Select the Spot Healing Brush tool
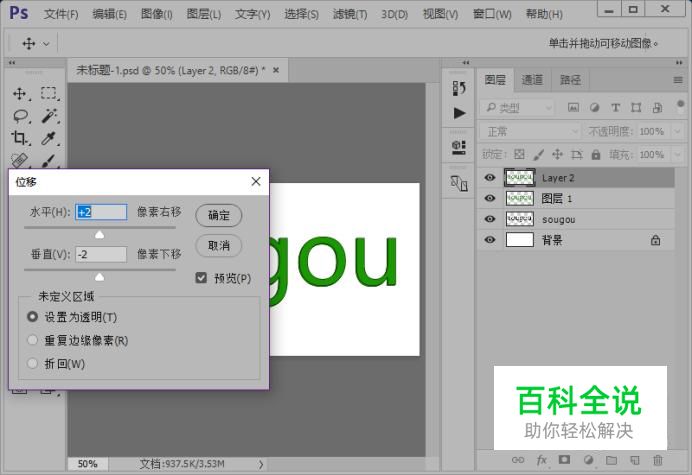The height and width of the screenshot is (475, 692). [x=19, y=160]
